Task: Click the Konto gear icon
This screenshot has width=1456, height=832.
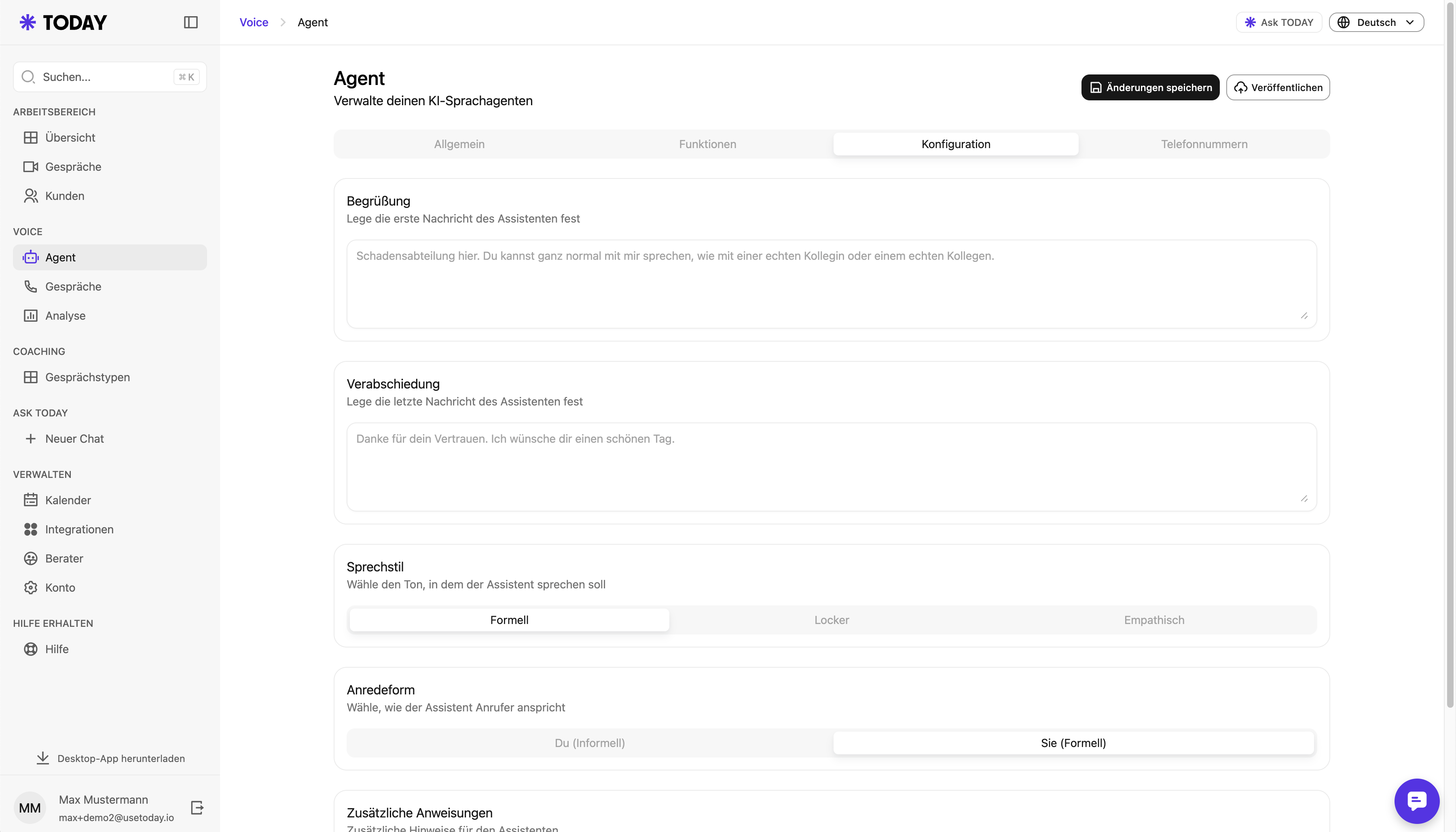Action: click(x=31, y=588)
